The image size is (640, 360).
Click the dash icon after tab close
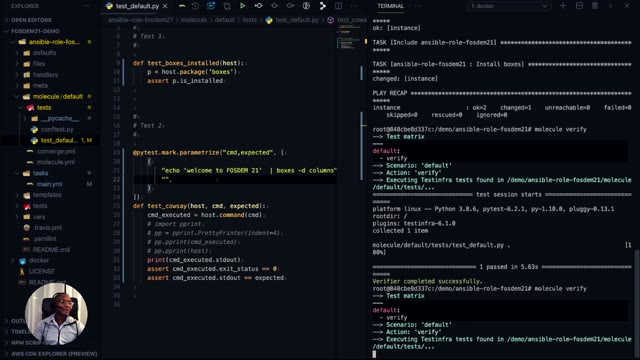tap(182, 6)
